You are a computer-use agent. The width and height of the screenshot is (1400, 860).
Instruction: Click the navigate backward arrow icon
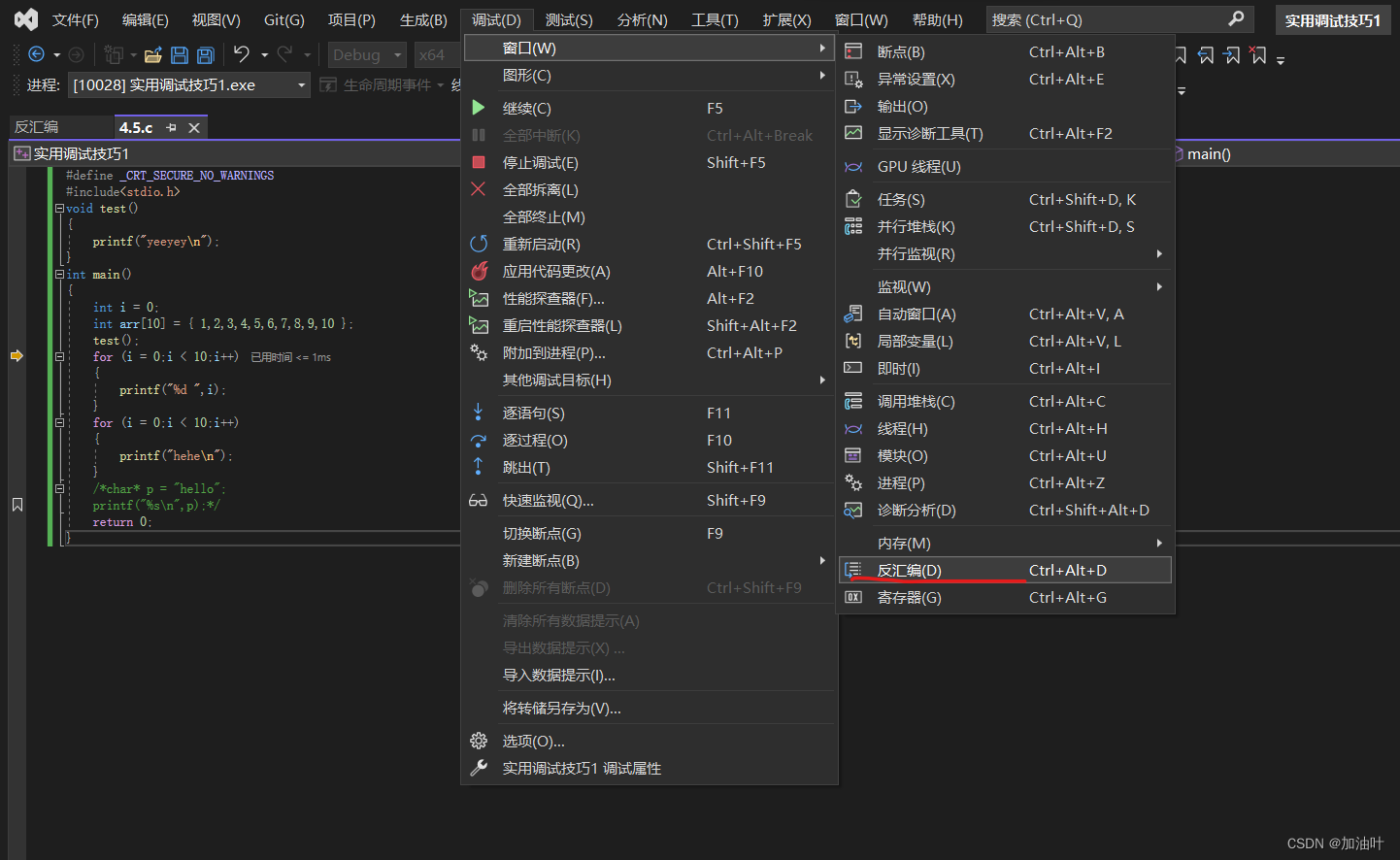(37, 55)
